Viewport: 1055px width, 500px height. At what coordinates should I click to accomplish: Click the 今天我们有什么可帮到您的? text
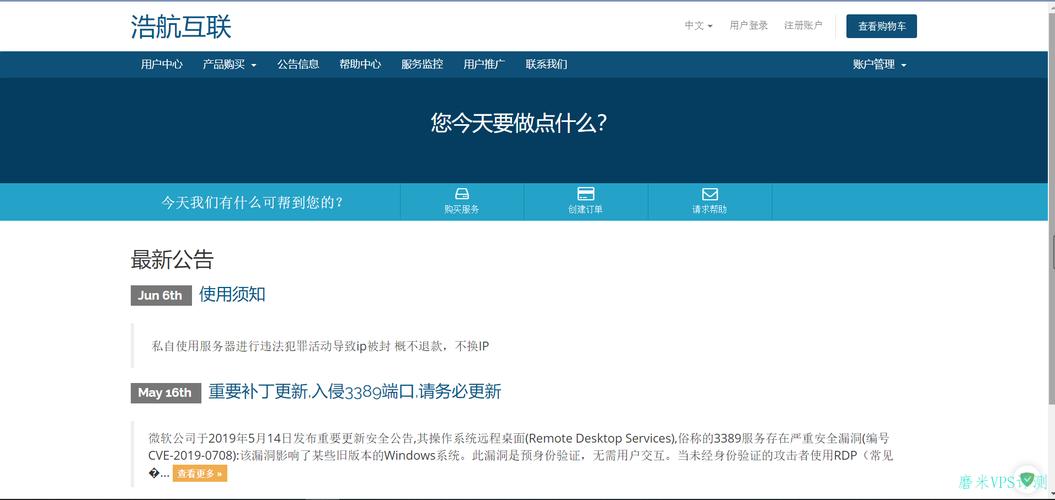(x=252, y=203)
